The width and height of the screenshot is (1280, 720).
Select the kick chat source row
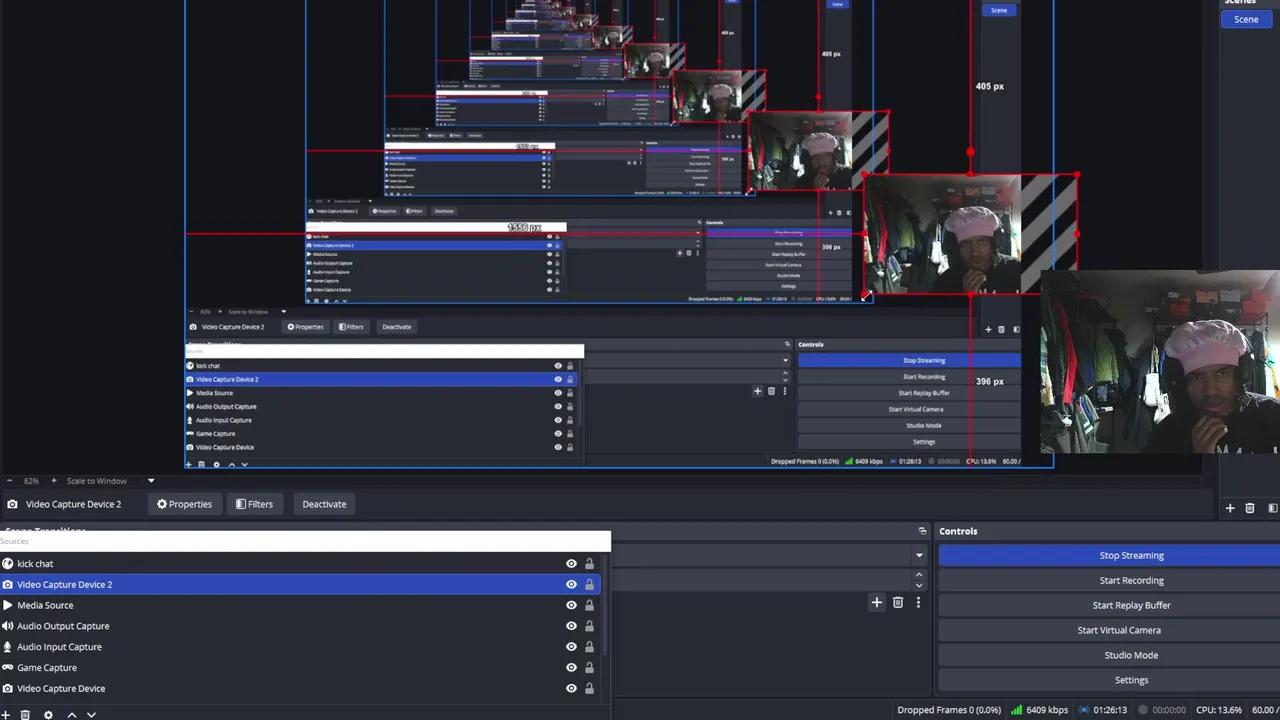[300, 564]
